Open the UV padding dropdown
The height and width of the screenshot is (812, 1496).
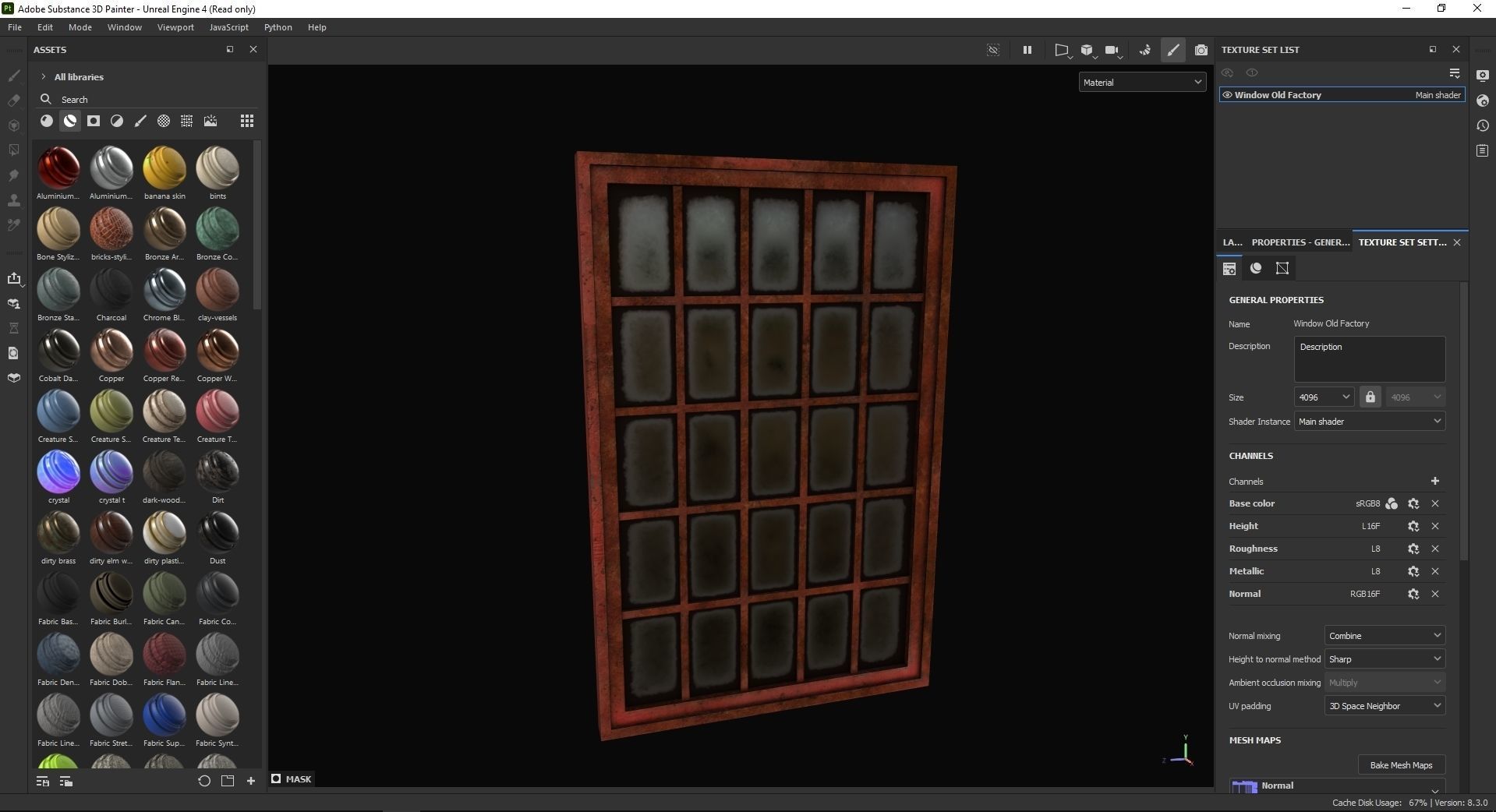(1385, 705)
